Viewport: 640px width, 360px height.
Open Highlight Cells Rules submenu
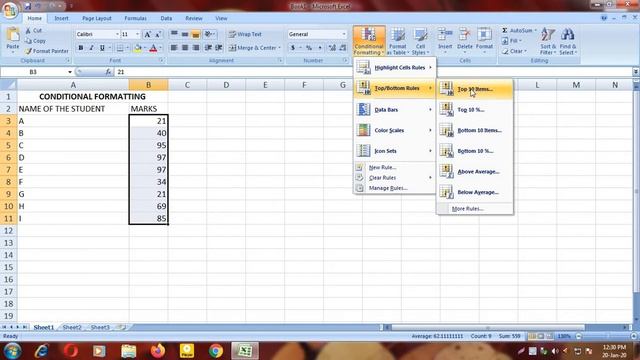395,67
